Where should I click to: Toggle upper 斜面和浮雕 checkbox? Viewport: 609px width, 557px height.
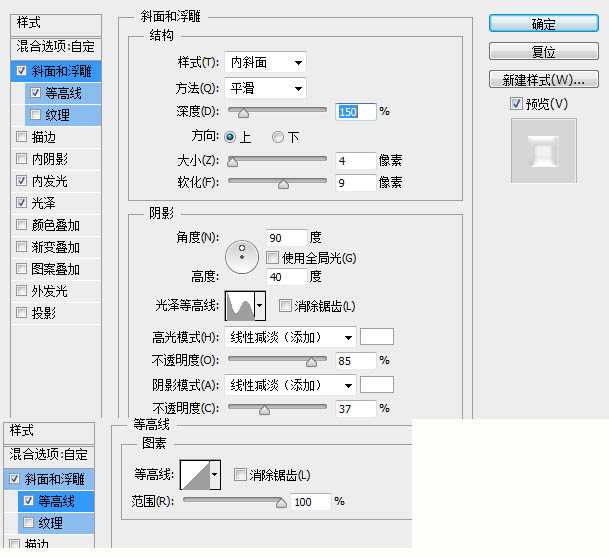tap(21, 70)
